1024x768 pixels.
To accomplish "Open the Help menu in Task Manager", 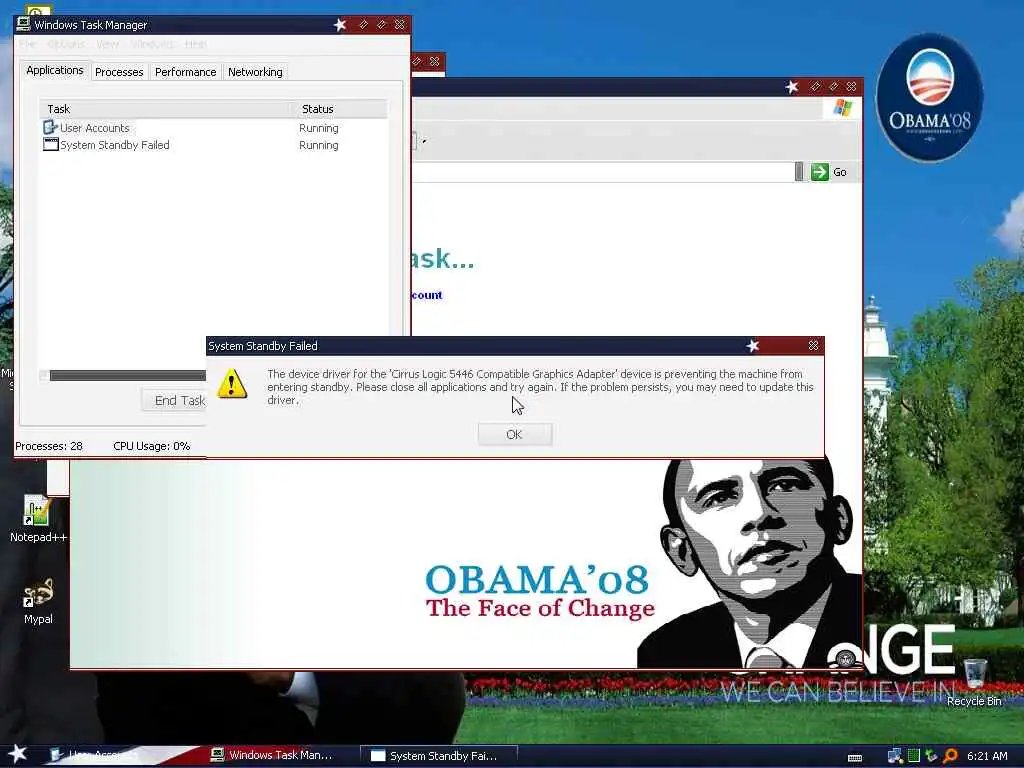I will coord(195,44).
